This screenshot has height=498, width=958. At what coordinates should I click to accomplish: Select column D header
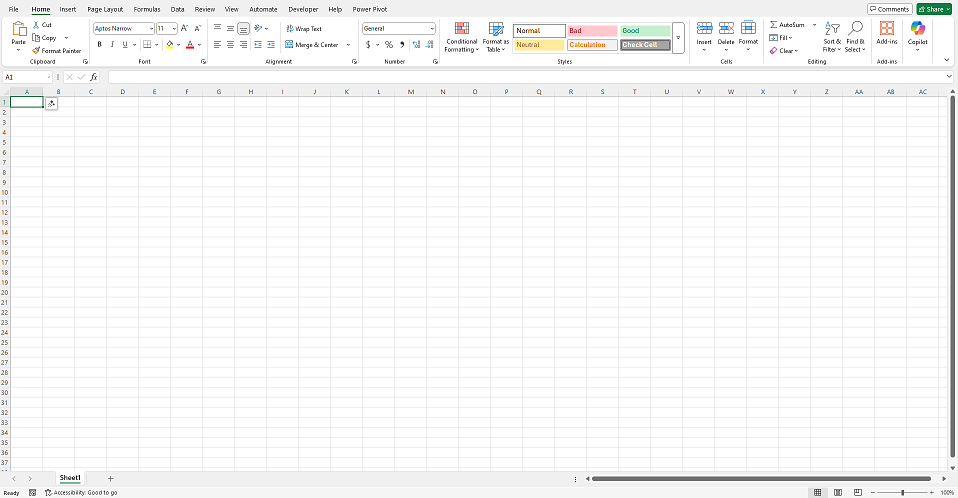[x=123, y=92]
